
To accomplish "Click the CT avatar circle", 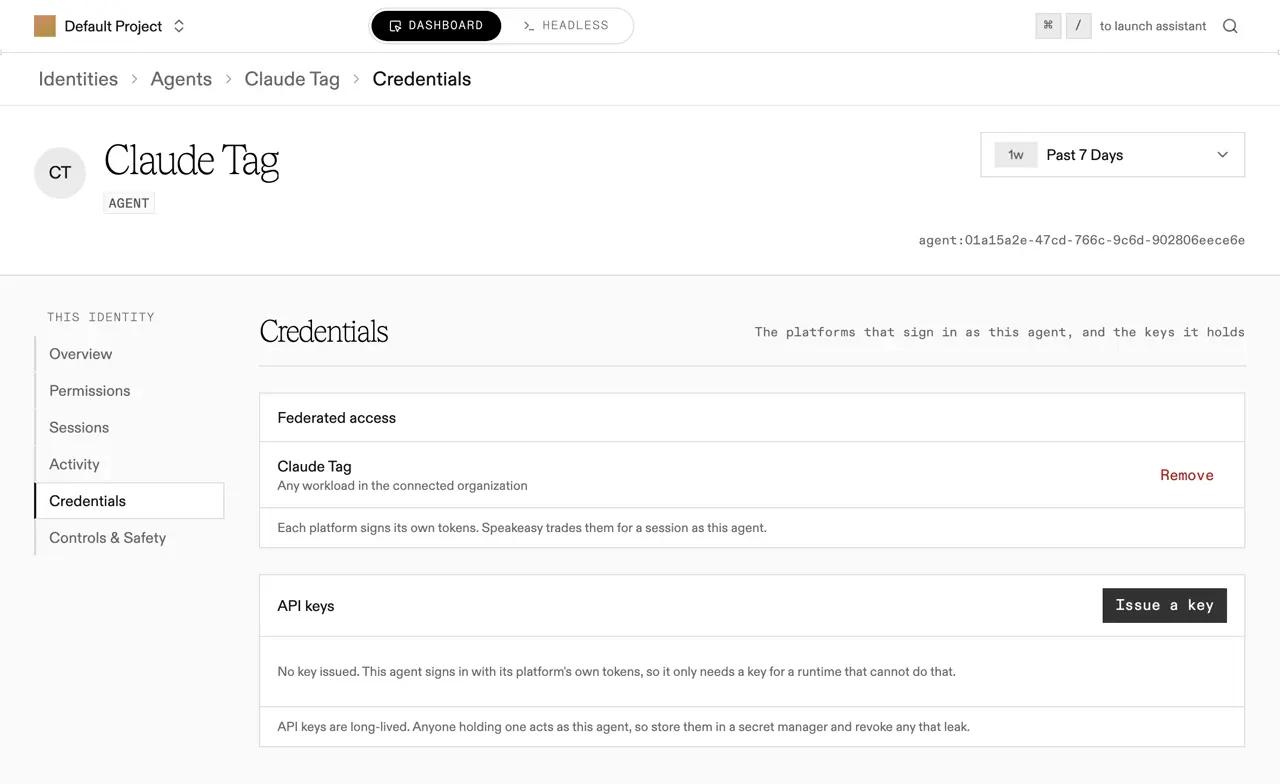I will click(60, 172).
